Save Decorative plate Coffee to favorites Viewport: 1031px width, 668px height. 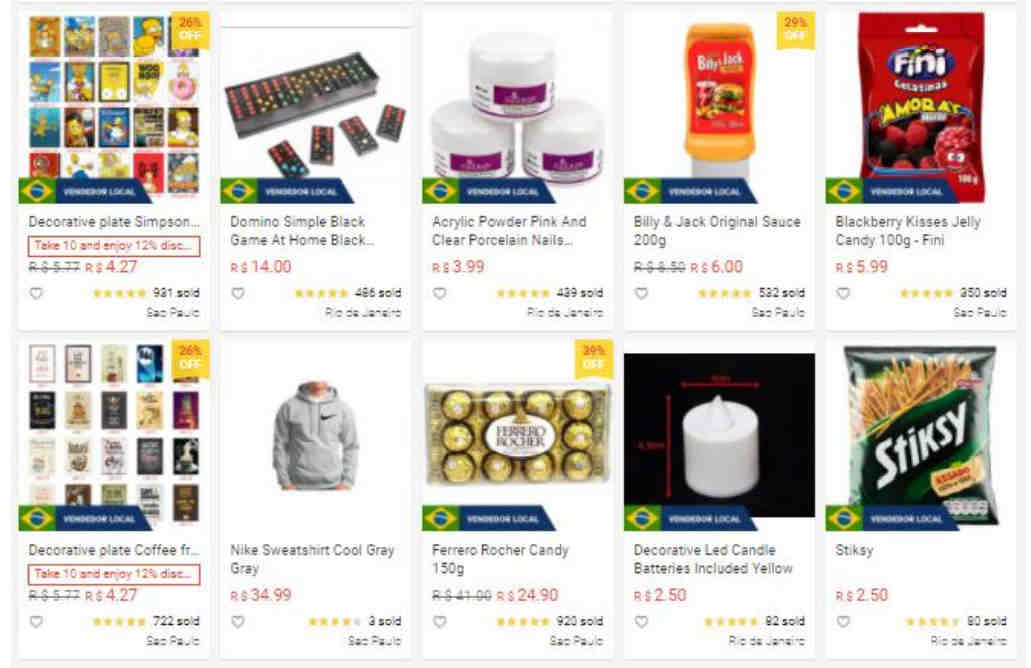coord(36,621)
